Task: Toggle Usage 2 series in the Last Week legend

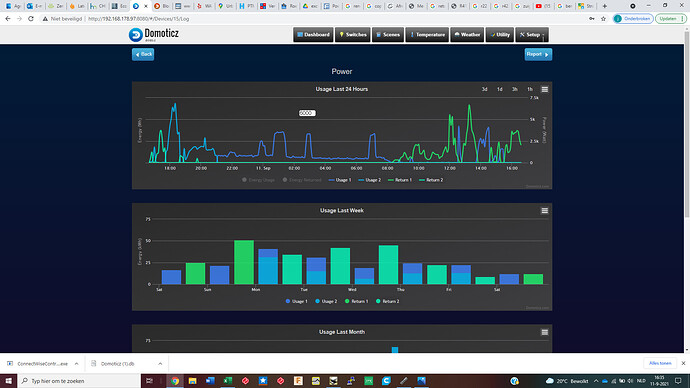Action: point(326,301)
